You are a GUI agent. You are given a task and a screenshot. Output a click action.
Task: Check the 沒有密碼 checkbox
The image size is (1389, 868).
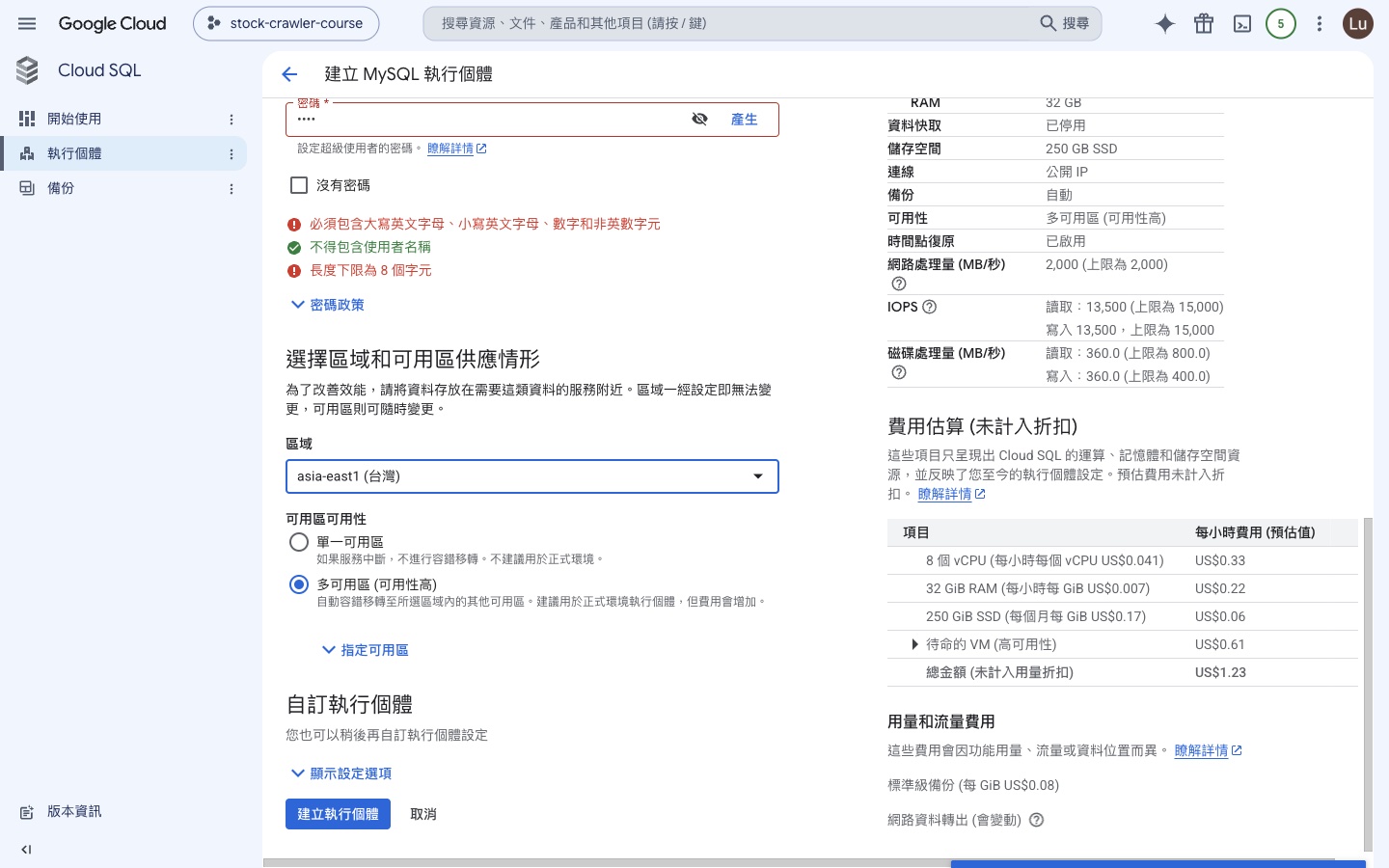[299, 185]
